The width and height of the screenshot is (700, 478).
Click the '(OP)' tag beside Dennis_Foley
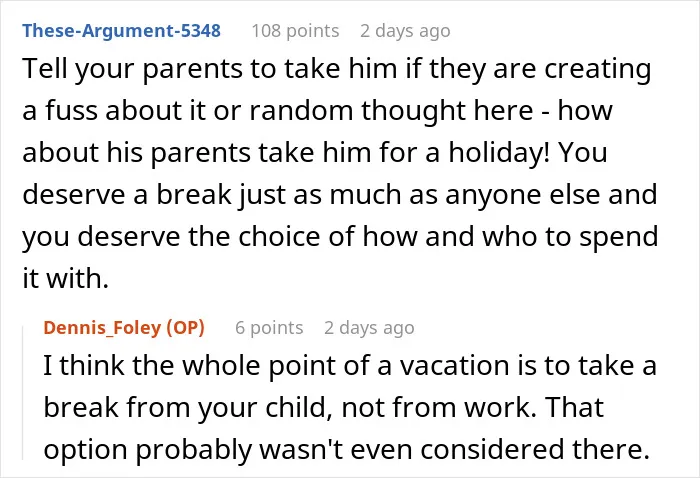(185, 328)
